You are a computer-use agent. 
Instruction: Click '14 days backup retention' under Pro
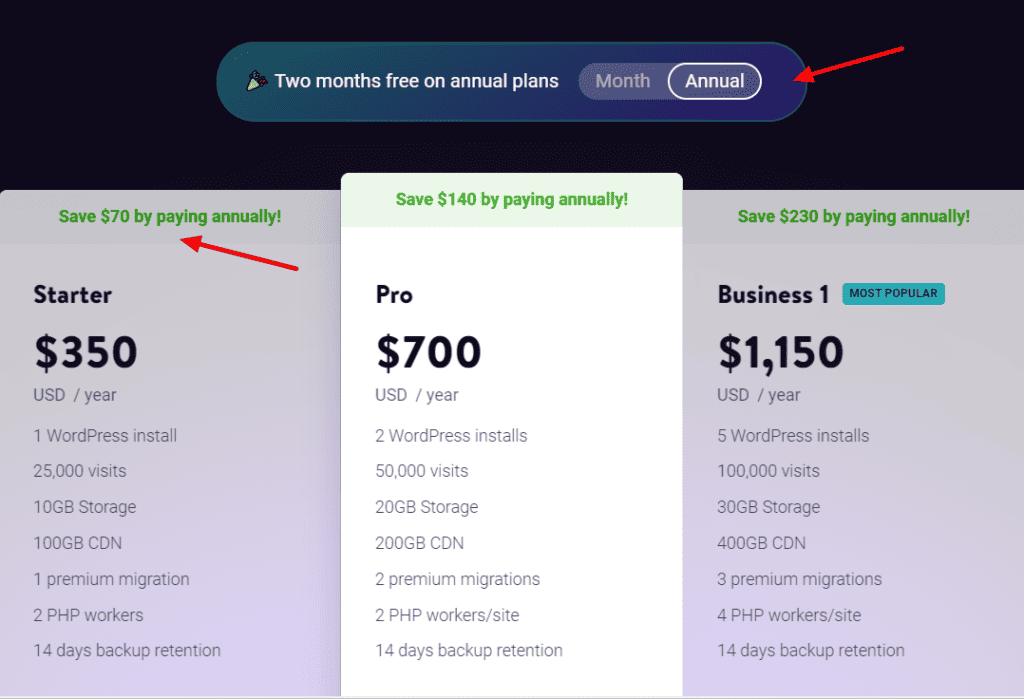click(469, 650)
